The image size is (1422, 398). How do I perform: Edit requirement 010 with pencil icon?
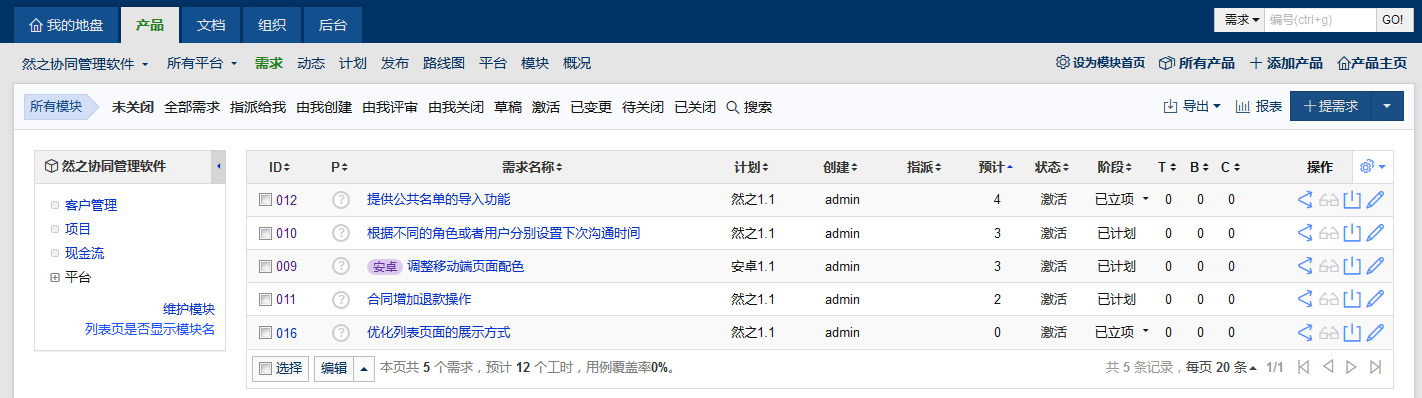[1376, 233]
